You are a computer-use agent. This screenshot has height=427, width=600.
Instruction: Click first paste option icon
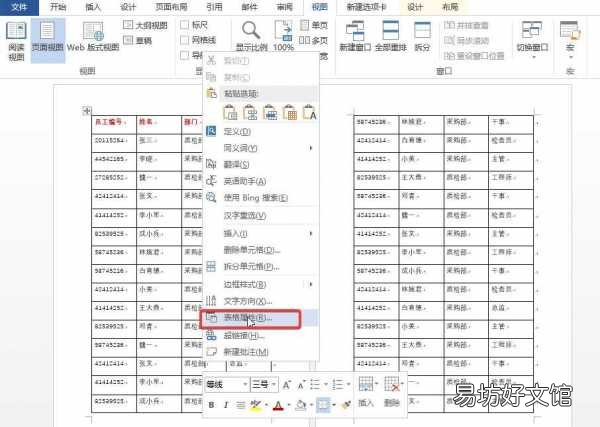[x=230, y=112]
